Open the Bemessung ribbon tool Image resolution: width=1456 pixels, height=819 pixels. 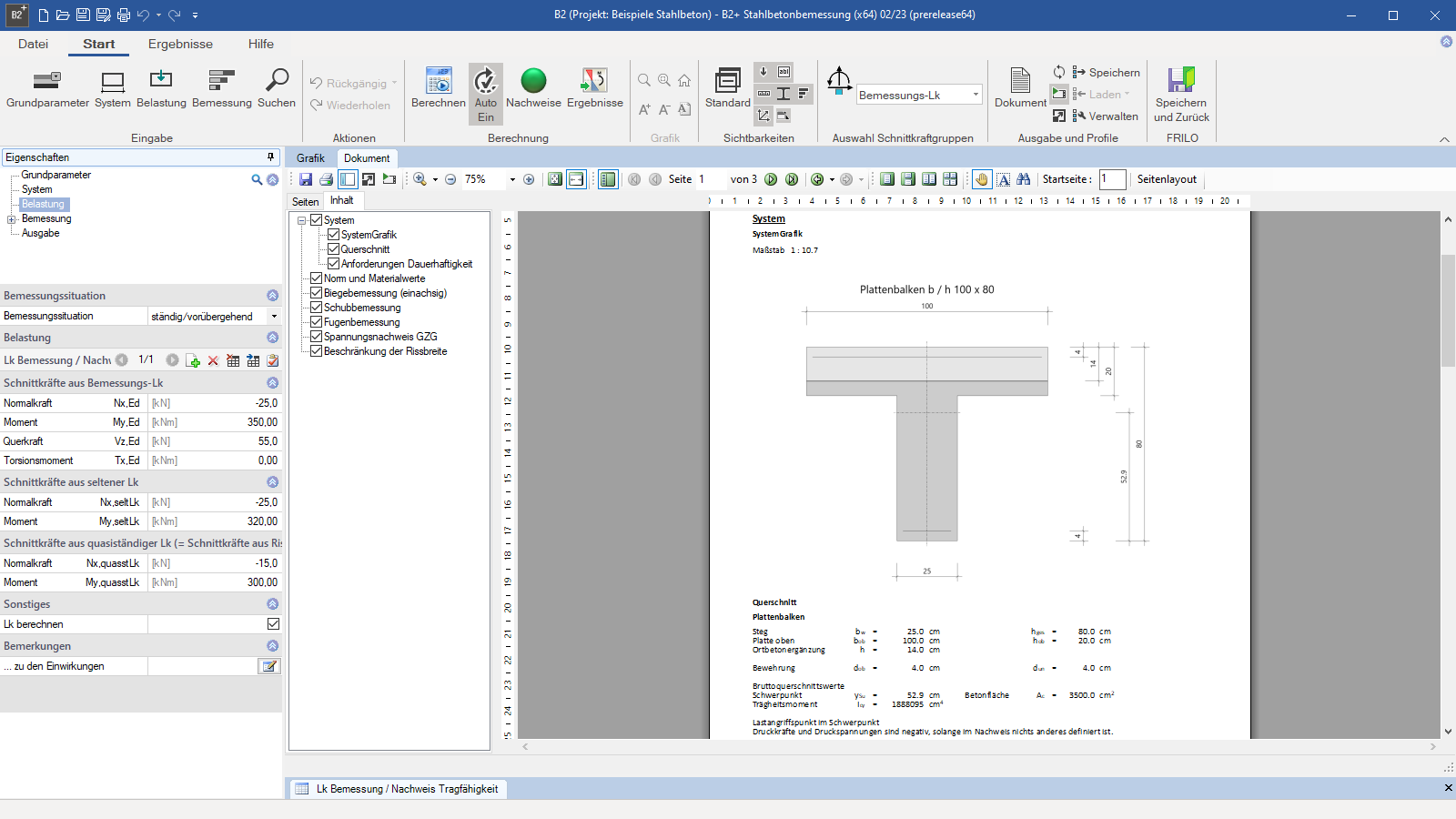[x=222, y=89]
